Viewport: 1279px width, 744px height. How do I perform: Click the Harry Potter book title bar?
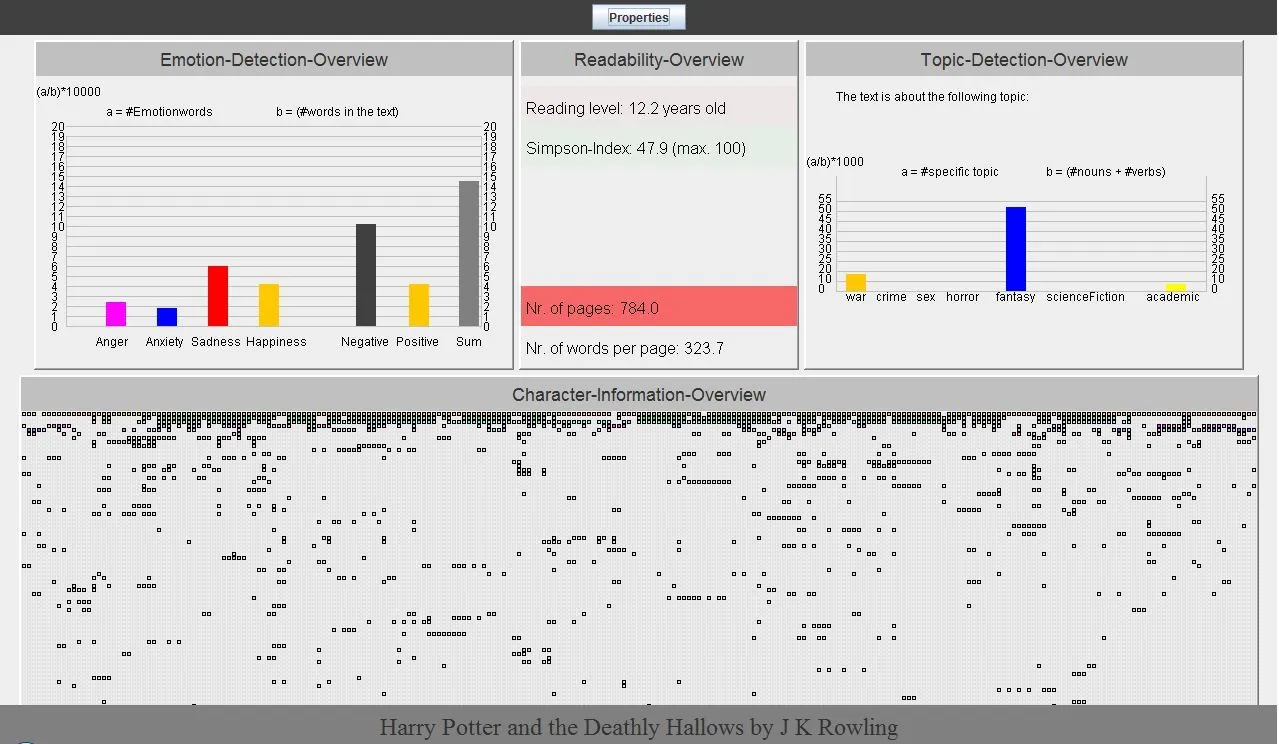(x=639, y=726)
